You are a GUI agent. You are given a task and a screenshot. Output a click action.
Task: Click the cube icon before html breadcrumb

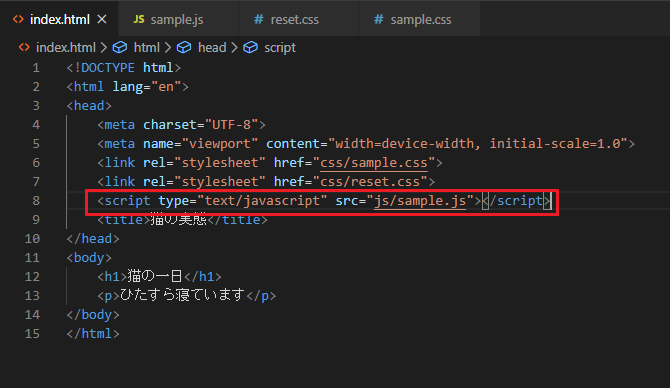[x=120, y=47]
